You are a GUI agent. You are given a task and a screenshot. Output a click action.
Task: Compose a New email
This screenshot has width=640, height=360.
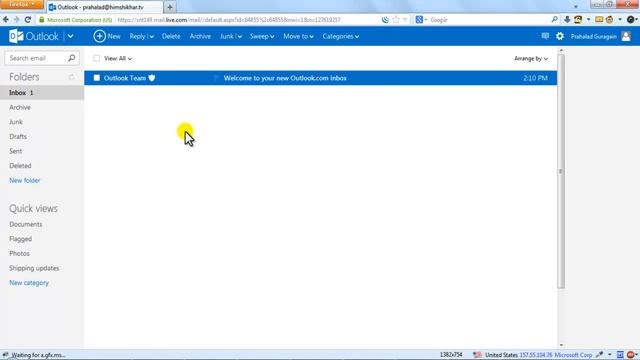(x=107, y=36)
